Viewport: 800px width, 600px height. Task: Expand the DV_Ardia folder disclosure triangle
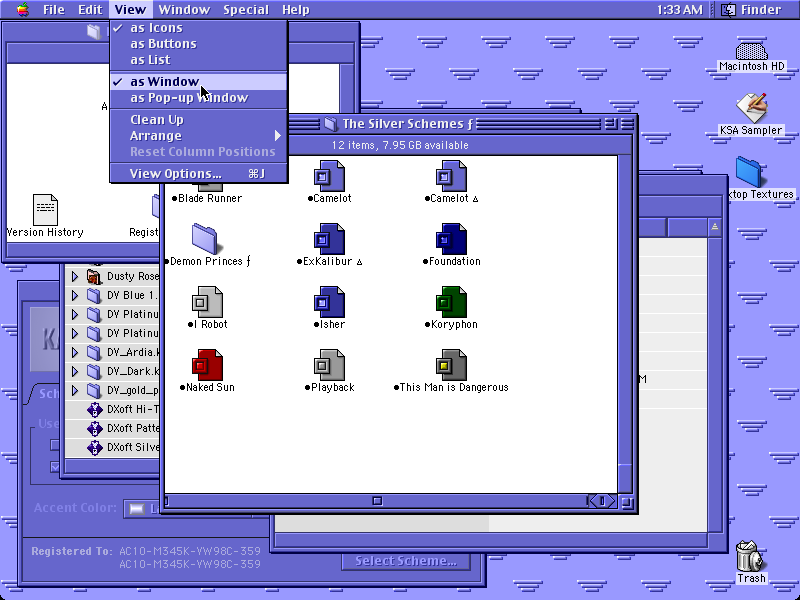point(74,352)
